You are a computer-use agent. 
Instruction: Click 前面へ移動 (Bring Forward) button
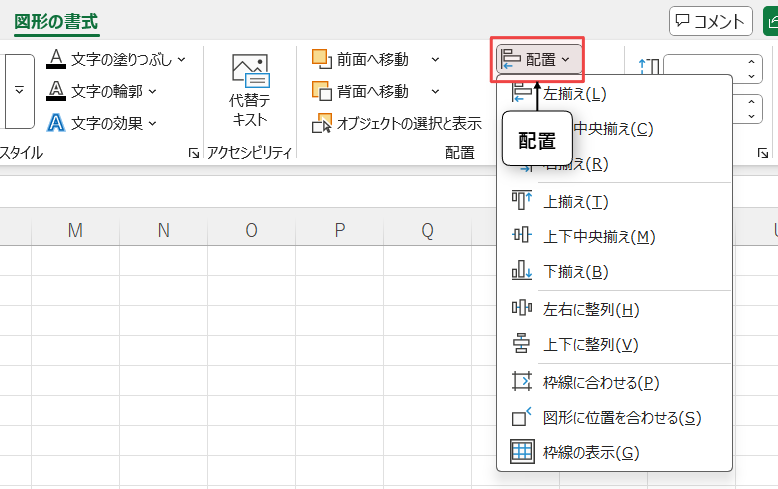[x=361, y=59]
